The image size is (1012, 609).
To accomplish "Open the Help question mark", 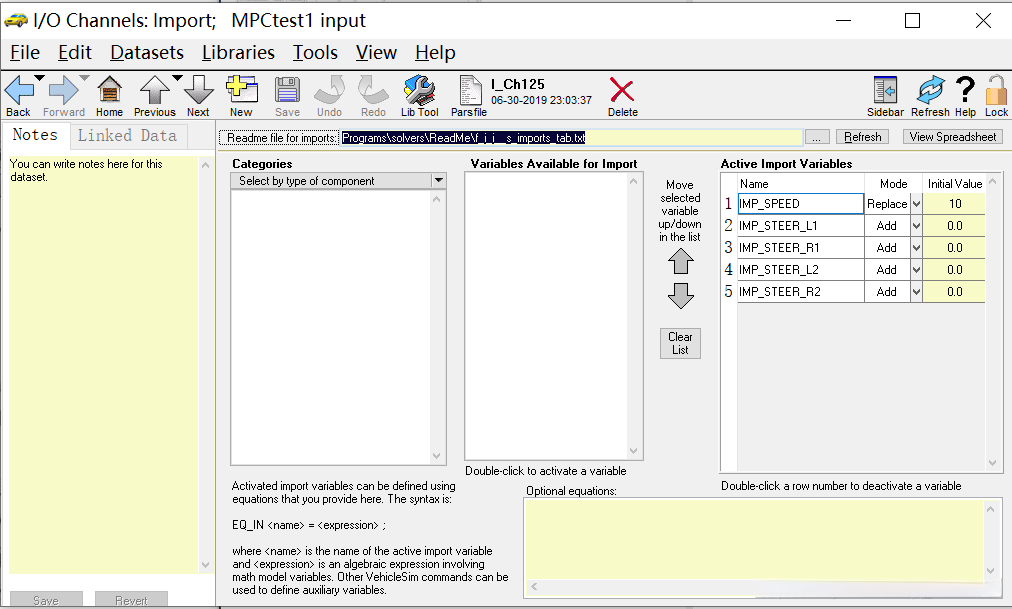I will pos(965,92).
